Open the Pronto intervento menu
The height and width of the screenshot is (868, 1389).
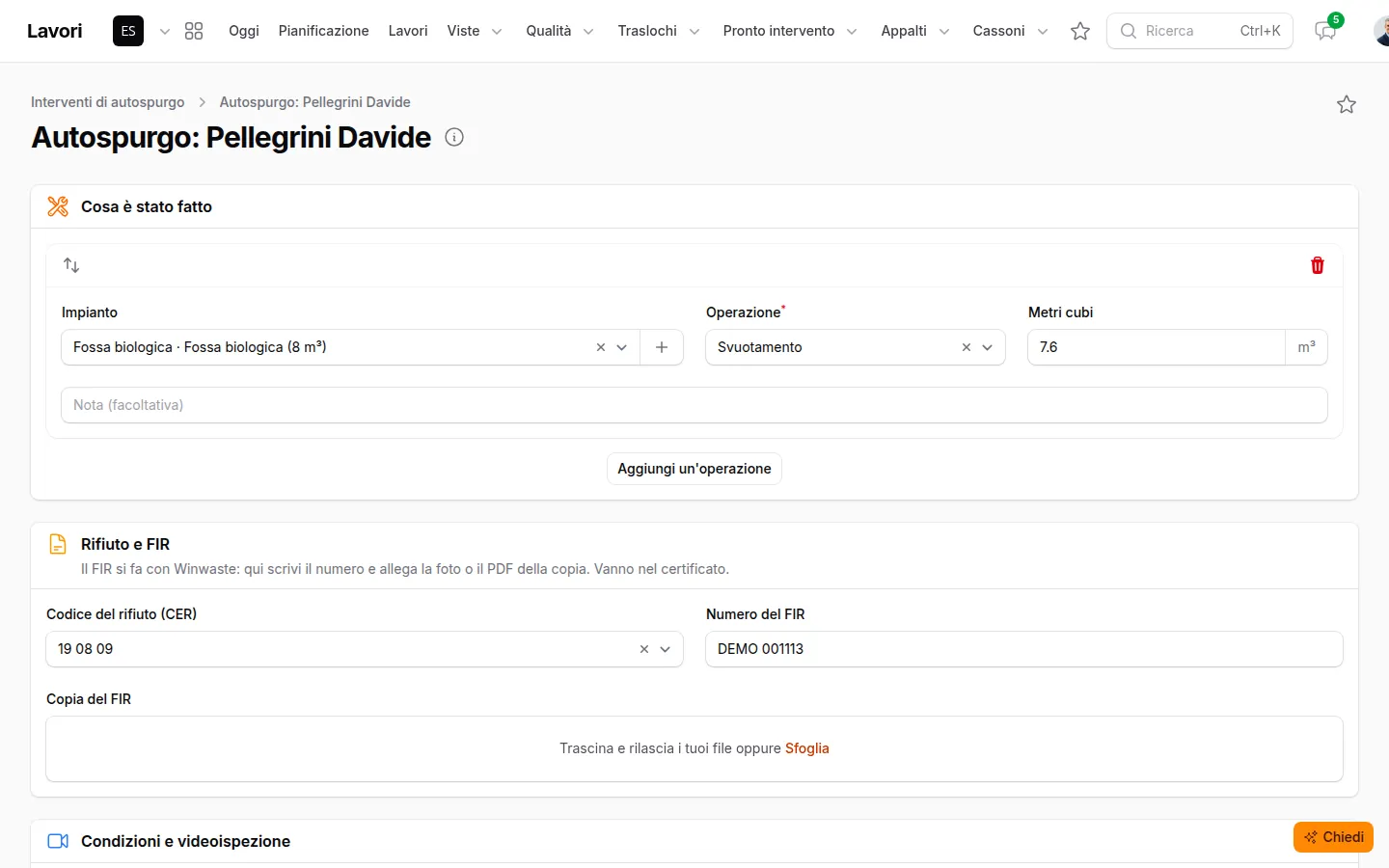pos(790,31)
